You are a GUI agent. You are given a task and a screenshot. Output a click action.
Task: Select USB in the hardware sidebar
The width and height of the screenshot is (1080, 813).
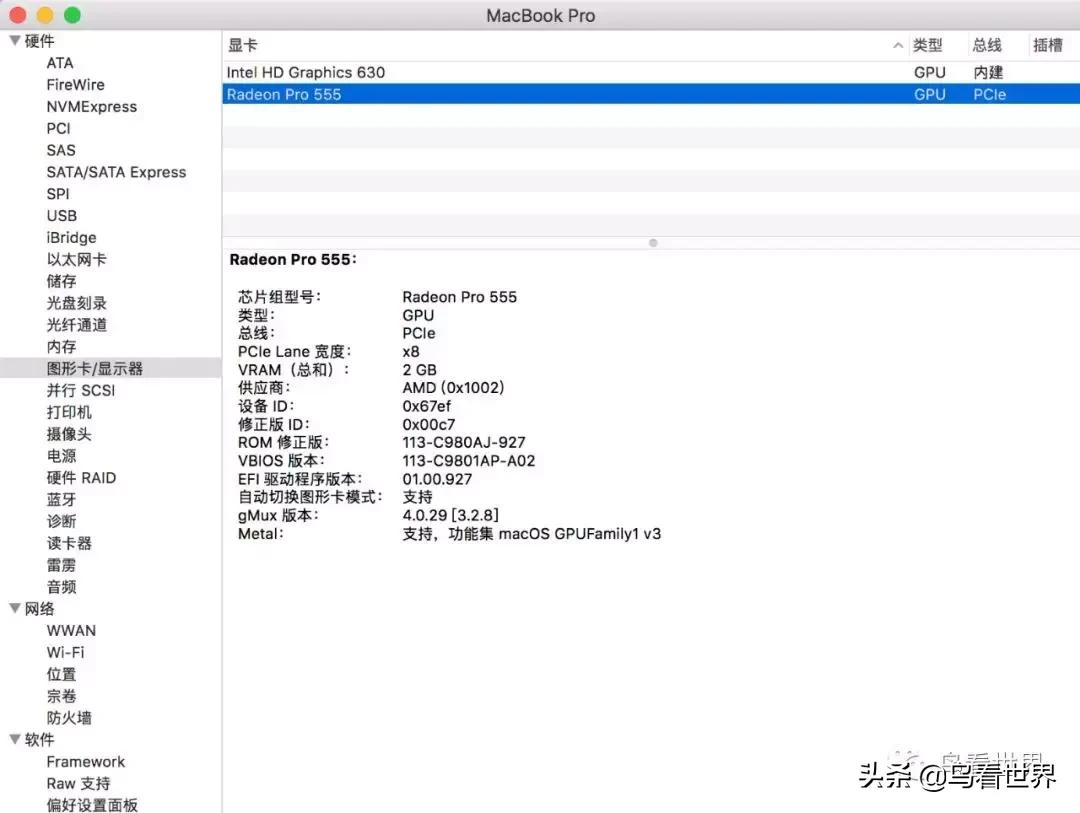coord(62,215)
